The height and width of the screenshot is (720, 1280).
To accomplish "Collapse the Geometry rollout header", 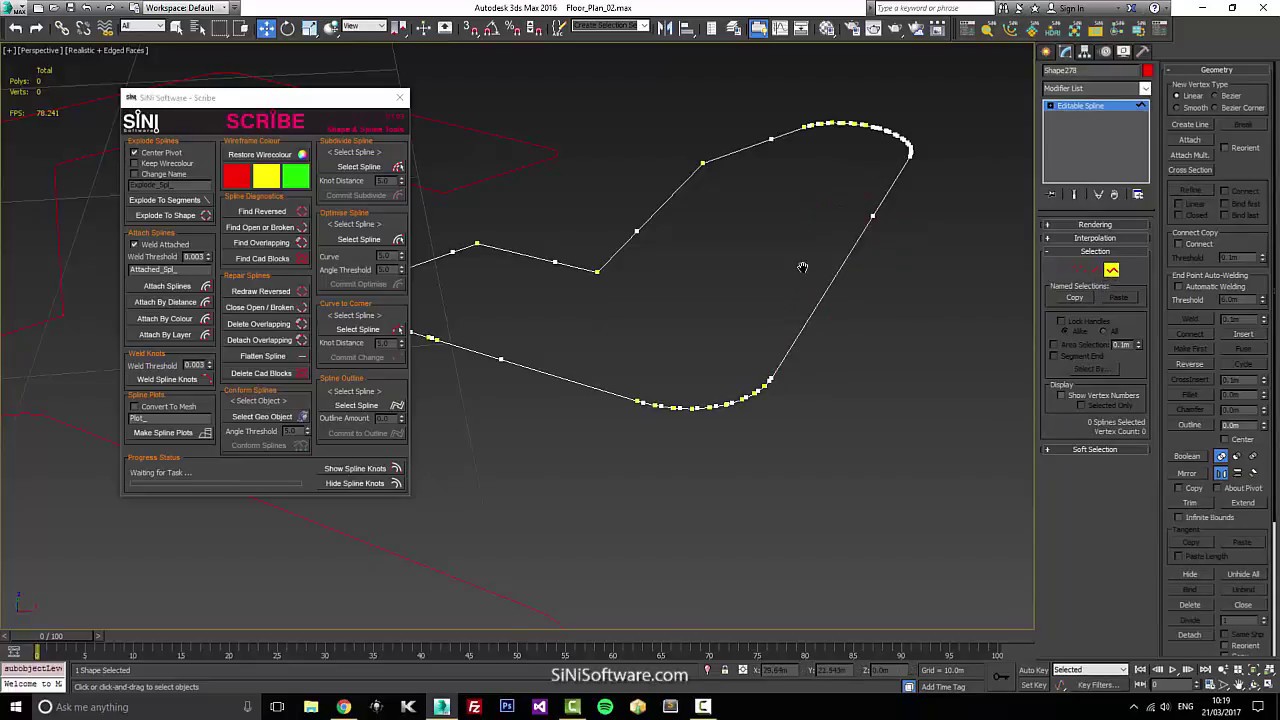I will click(1216, 70).
